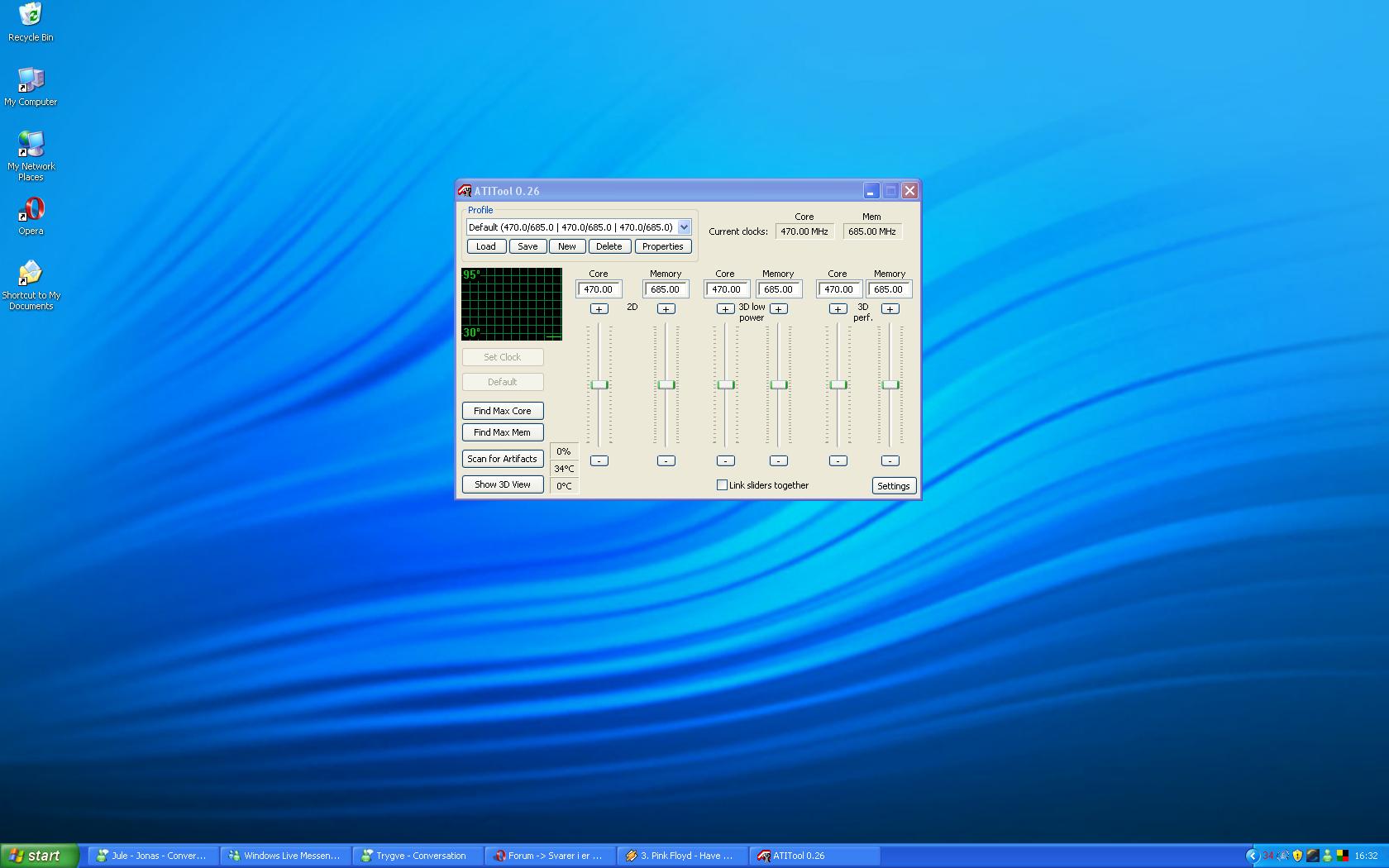Click Find Max Core button

[x=503, y=411]
